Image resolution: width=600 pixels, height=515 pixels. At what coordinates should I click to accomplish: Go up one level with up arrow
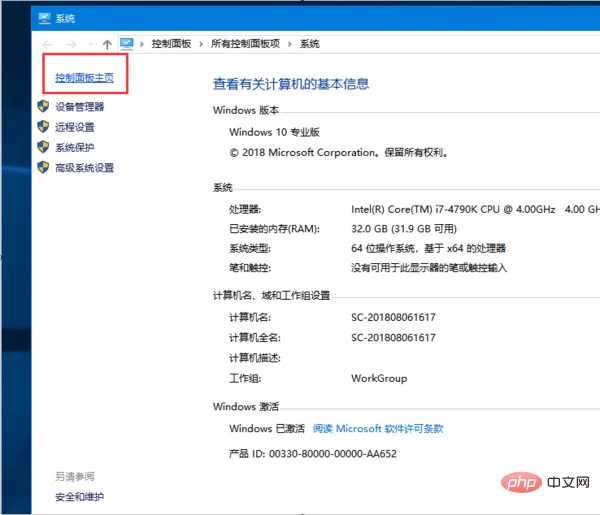coord(107,44)
